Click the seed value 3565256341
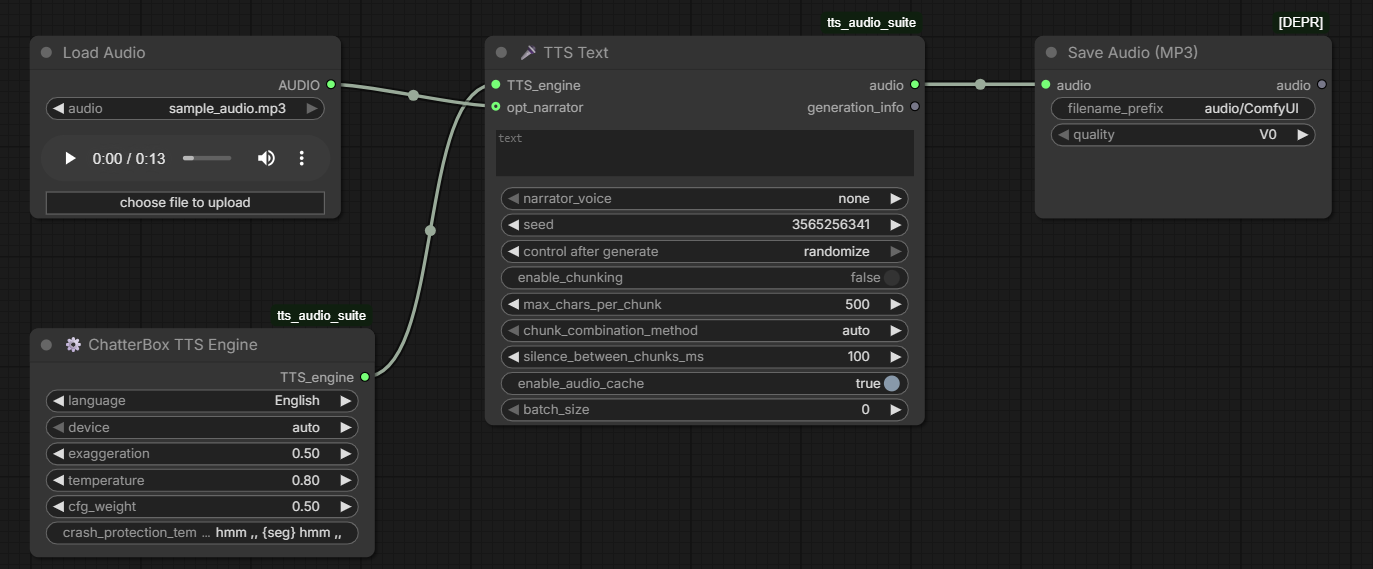This screenshot has width=1373, height=569. (831, 225)
